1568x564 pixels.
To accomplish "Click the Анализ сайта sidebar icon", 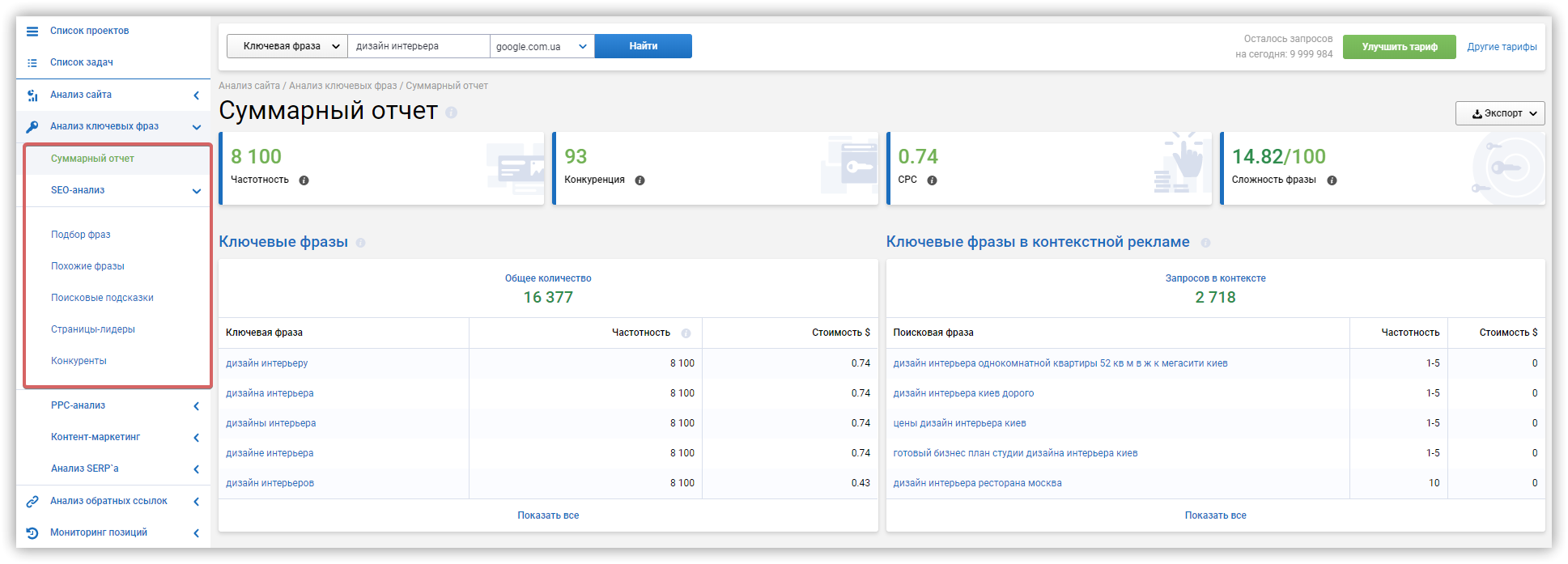I will coord(32,95).
